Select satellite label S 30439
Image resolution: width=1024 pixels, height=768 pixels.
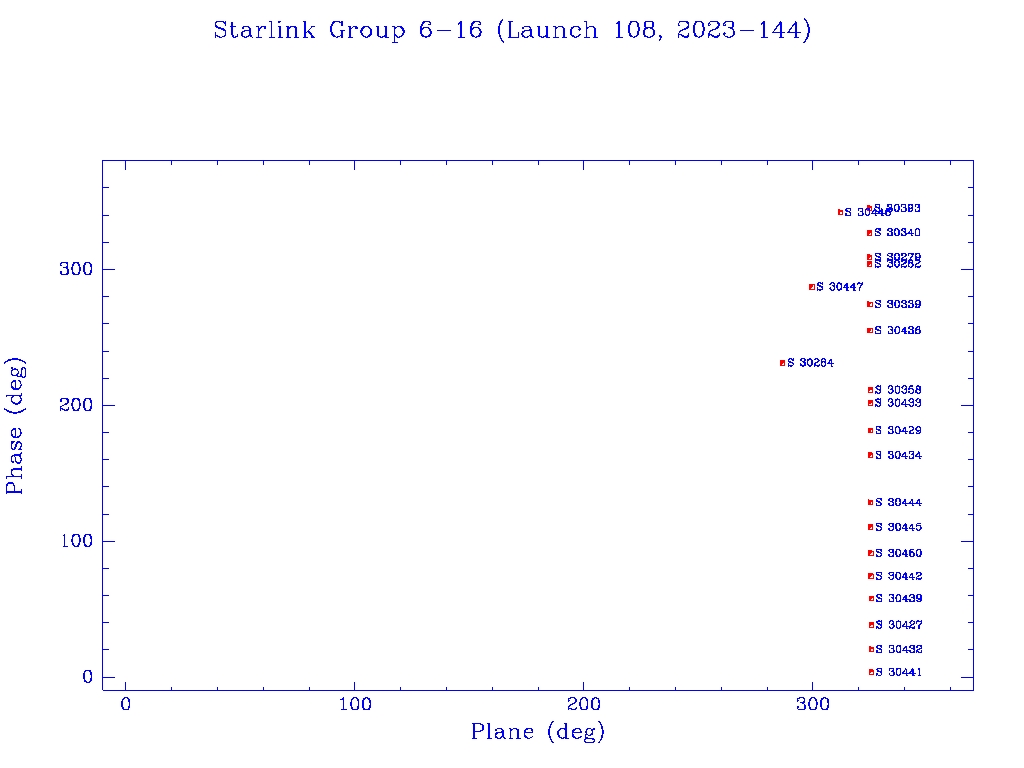click(899, 598)
